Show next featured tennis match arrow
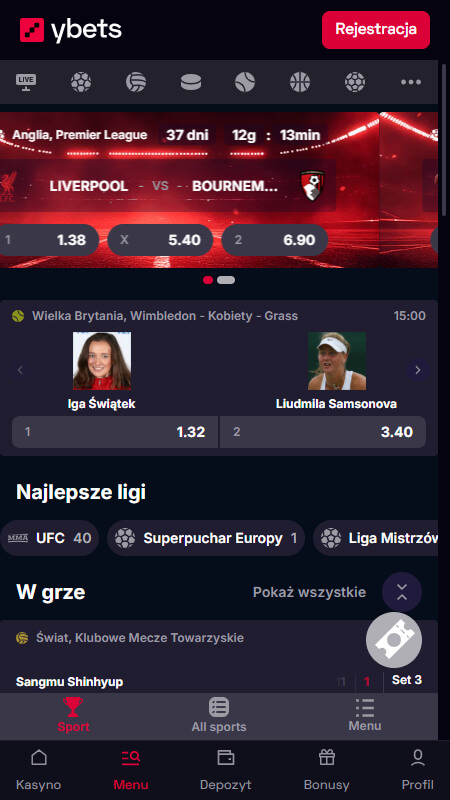The height and width of the screenshot is (800, 450). click(x=418, y=370)
